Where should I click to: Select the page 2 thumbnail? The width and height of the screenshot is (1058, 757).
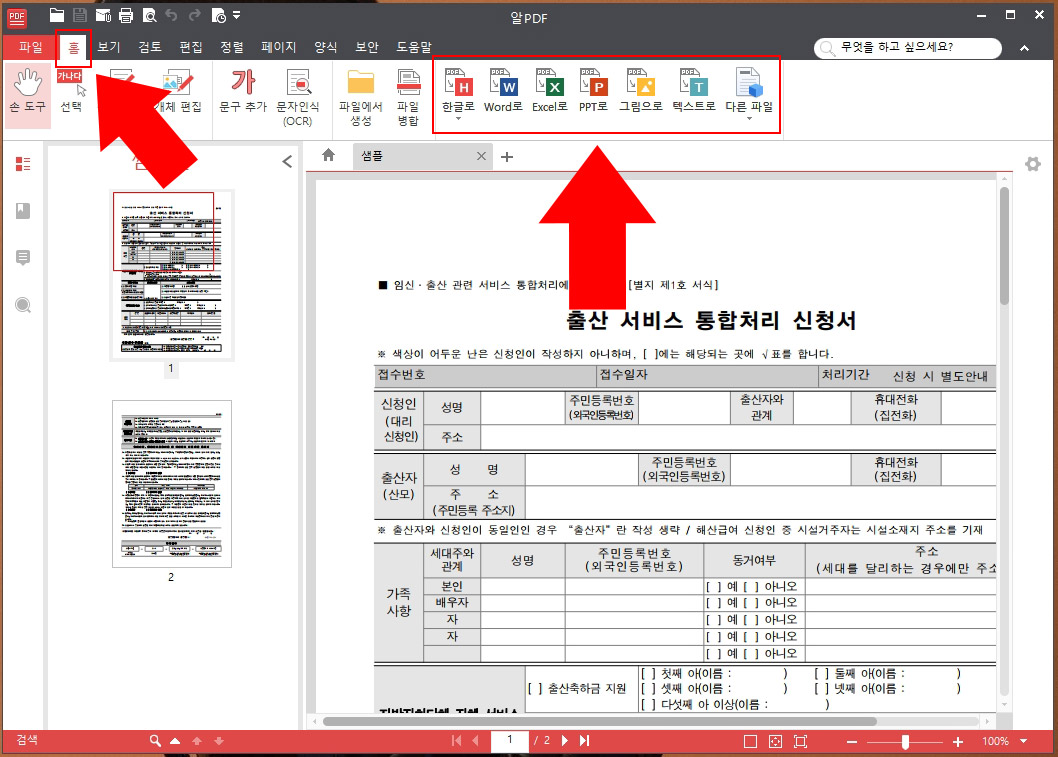click(170, 484)
